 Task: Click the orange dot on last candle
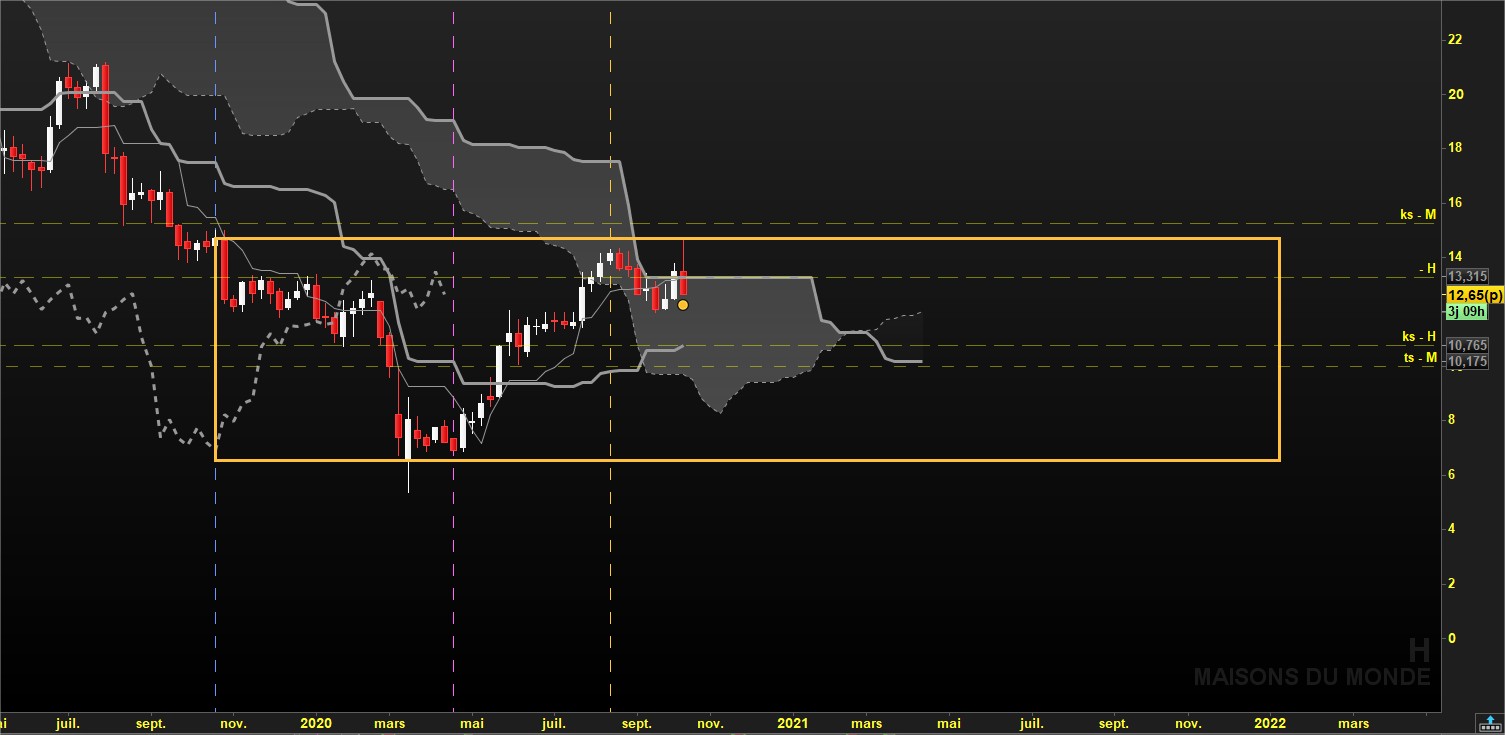[x=683, y=304]
